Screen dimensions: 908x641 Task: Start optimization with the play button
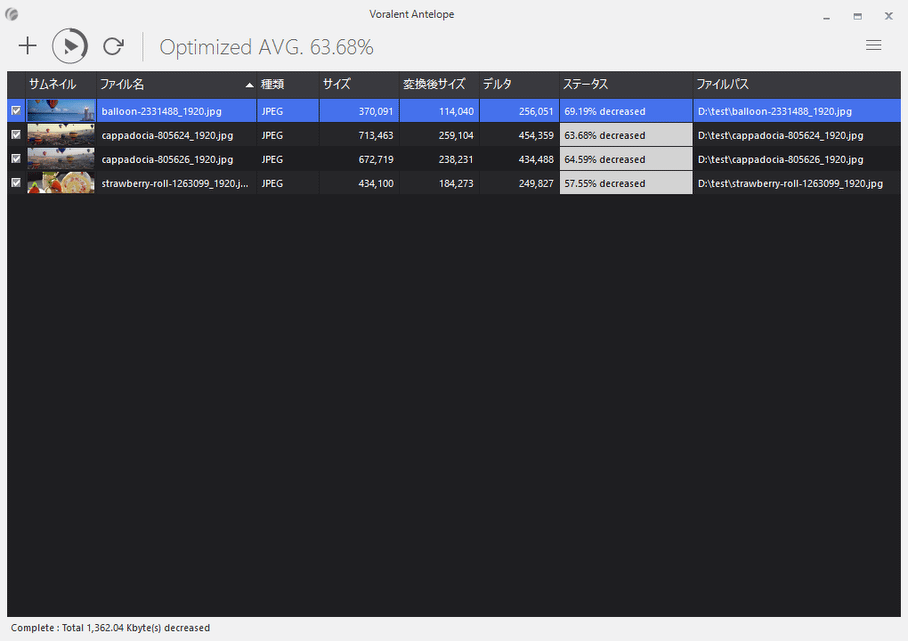click(70, 46)
